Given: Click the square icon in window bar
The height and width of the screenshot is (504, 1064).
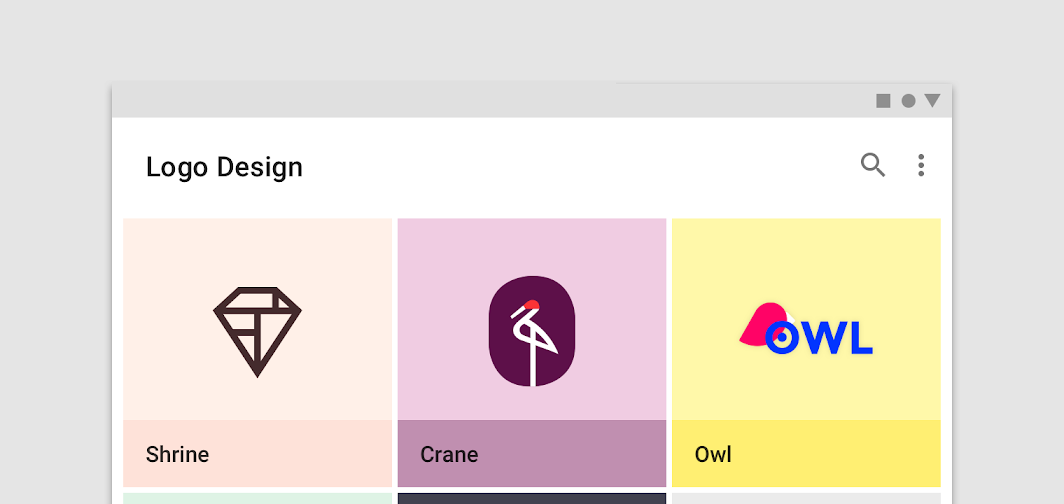Looking at the screenshot, I should [x=883, y=101].
